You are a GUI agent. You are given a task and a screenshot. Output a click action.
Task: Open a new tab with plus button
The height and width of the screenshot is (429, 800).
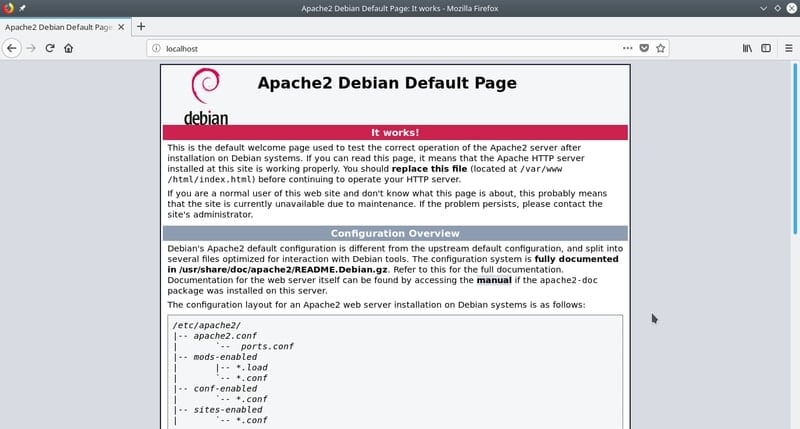click(141, 27)
